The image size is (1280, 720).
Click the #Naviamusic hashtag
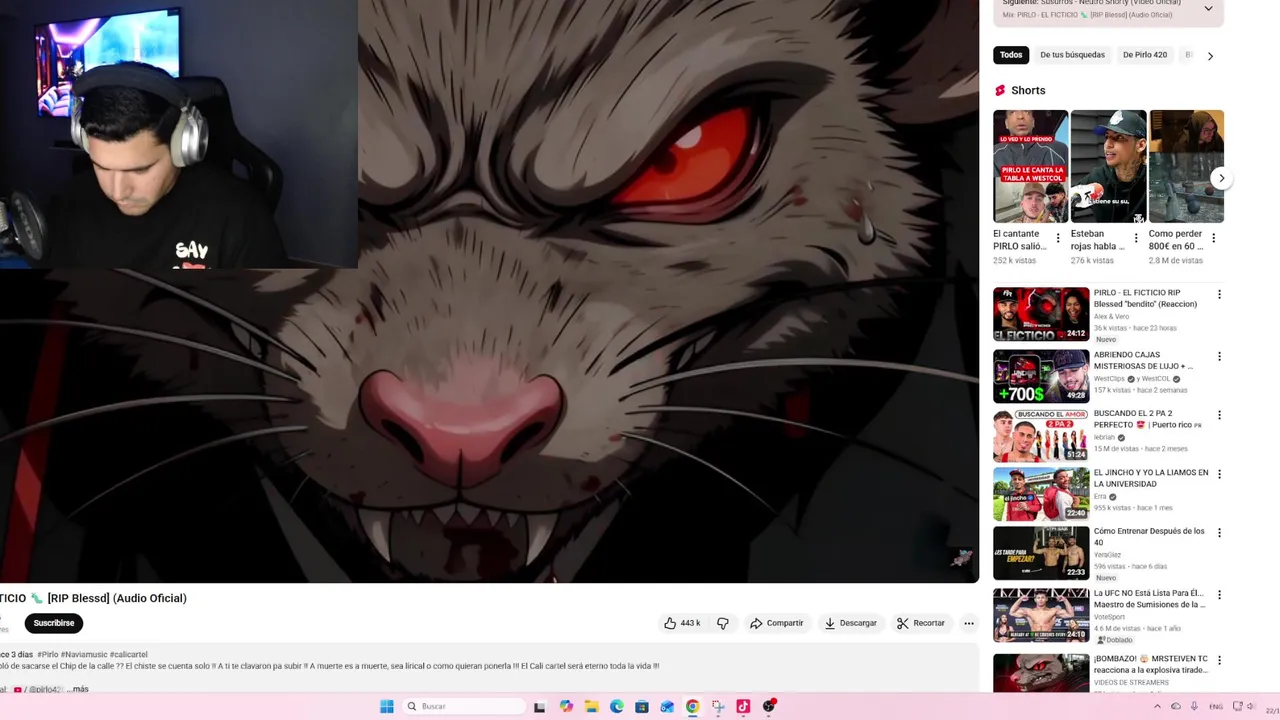83,654
